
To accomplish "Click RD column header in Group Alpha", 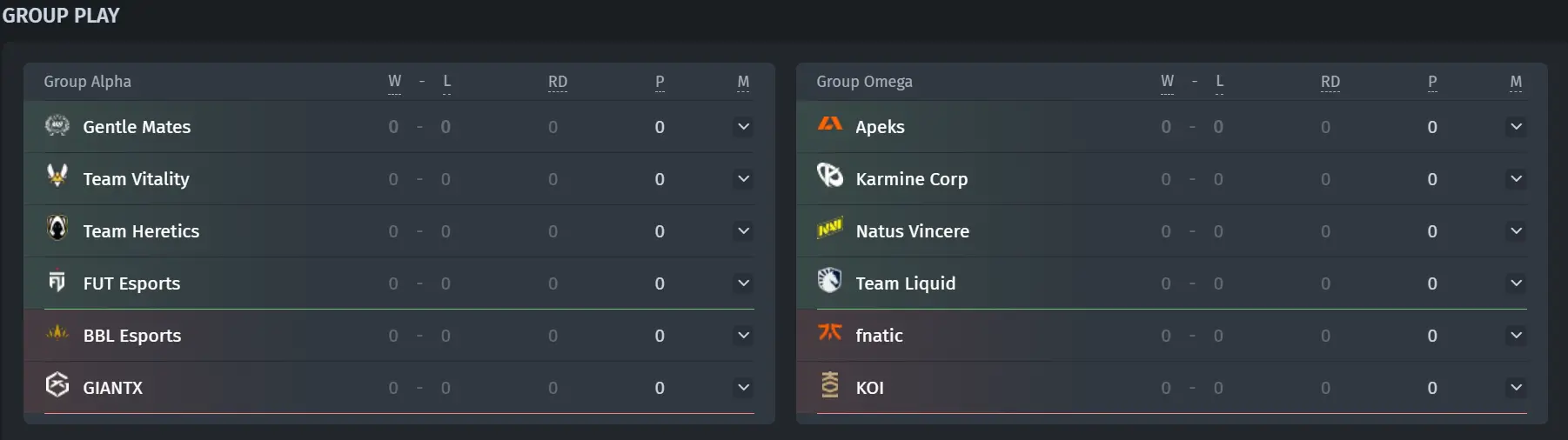I will tap(558, 82).
